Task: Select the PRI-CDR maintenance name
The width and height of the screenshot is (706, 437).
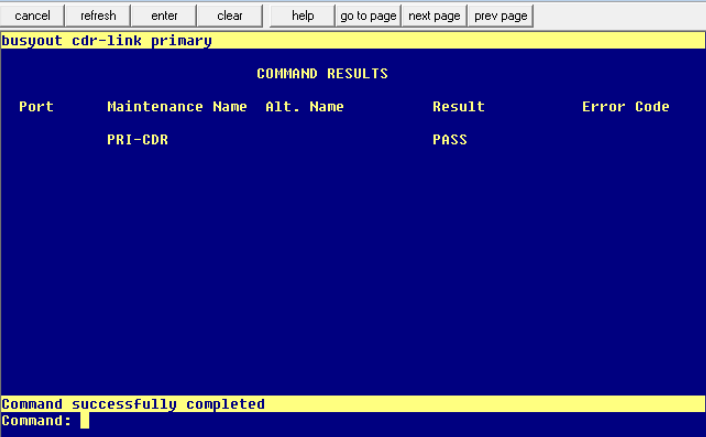Action: click(x=137, y=140)
